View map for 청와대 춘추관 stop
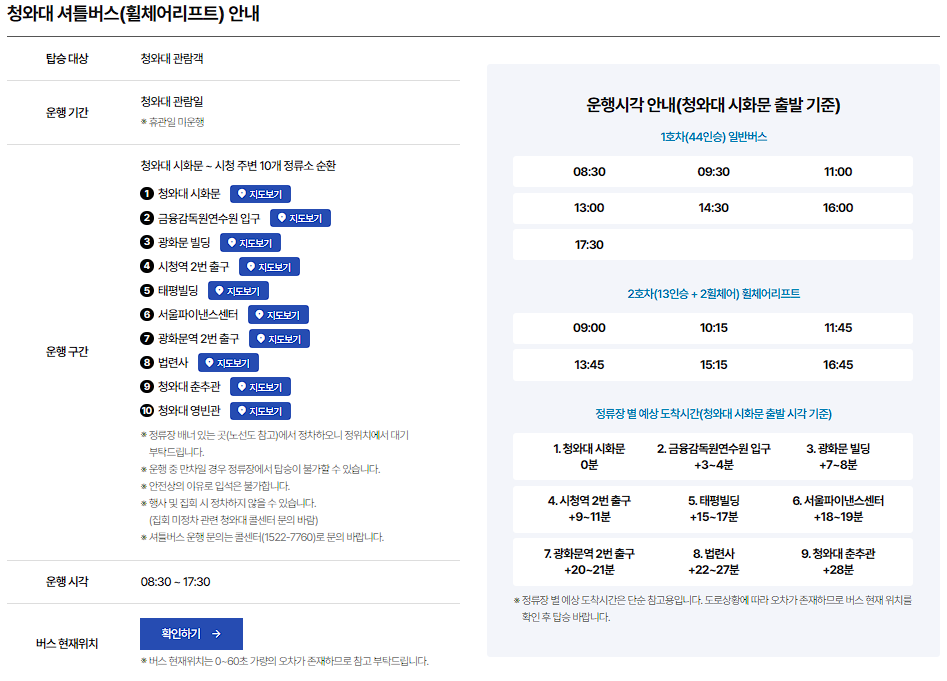 (260, 386)
